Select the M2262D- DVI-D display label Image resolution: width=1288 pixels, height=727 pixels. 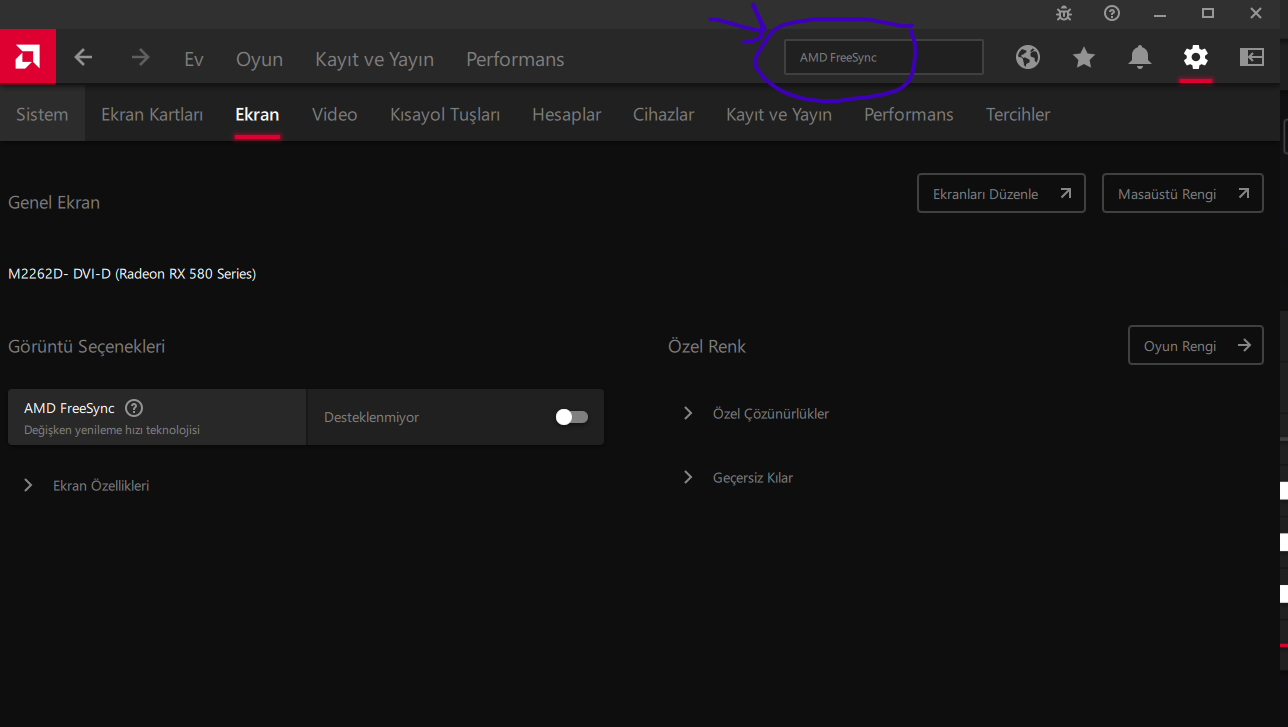tap(132, 273)
